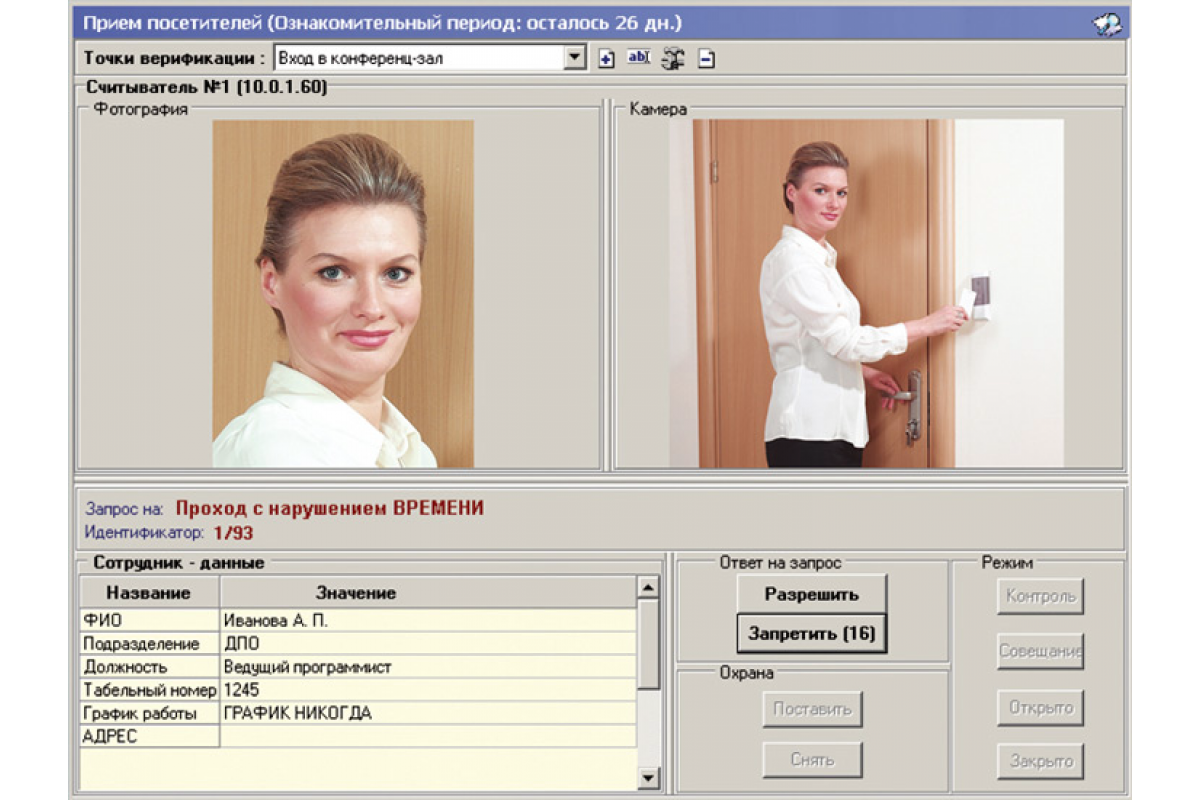The height and width of the screenshot is (800, 1200).
Task: Click the identifier value 1/93
Action: pyautogui.click(x=233, y=532)
